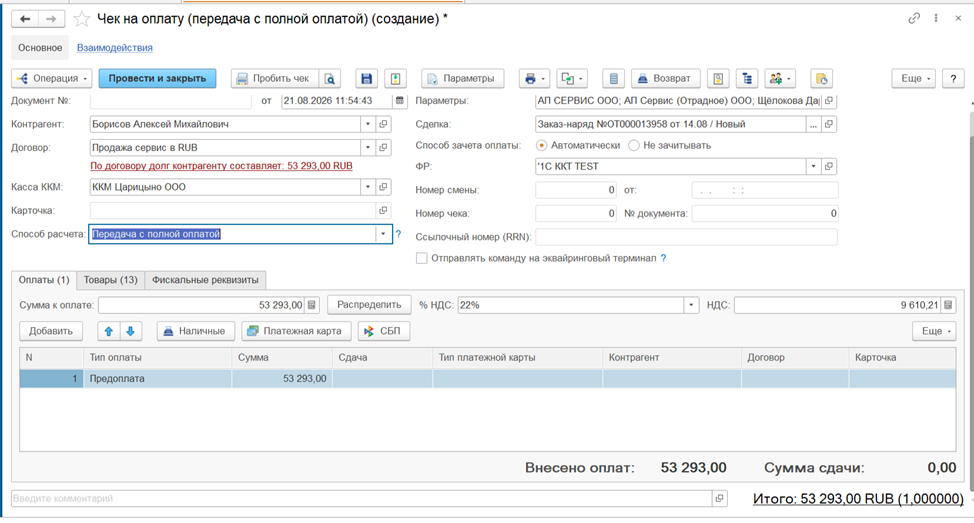The height and width of the screenshot is (523, 974).
Task: Get link to document chain icon
Action: pyautogui.click(x=914, y=19)
